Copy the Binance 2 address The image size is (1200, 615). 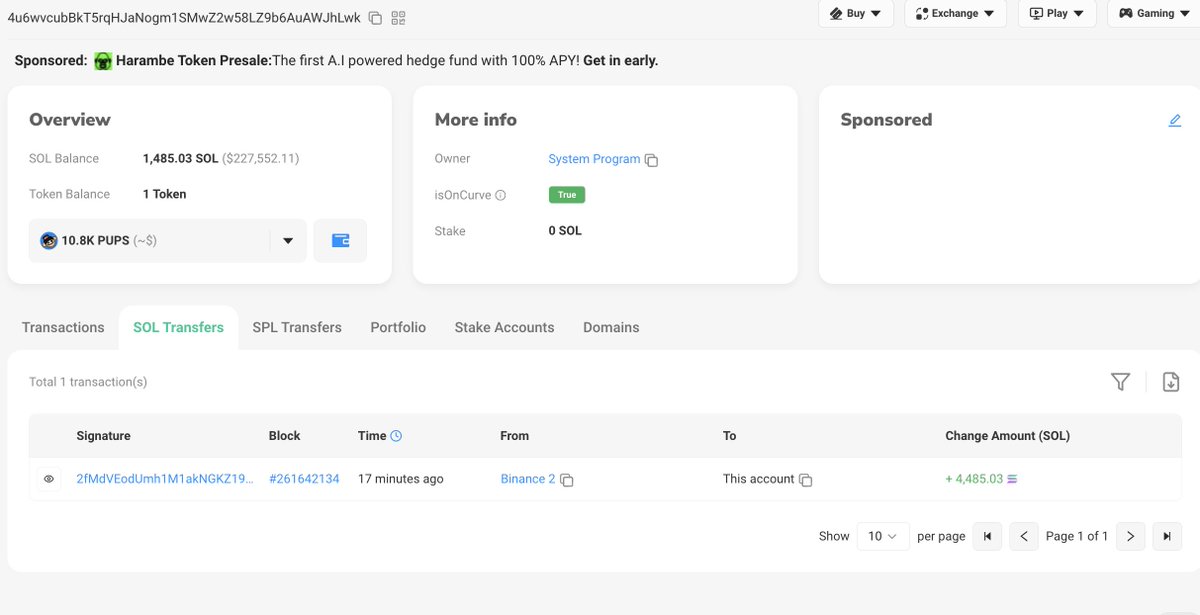[x=567, y=480]
